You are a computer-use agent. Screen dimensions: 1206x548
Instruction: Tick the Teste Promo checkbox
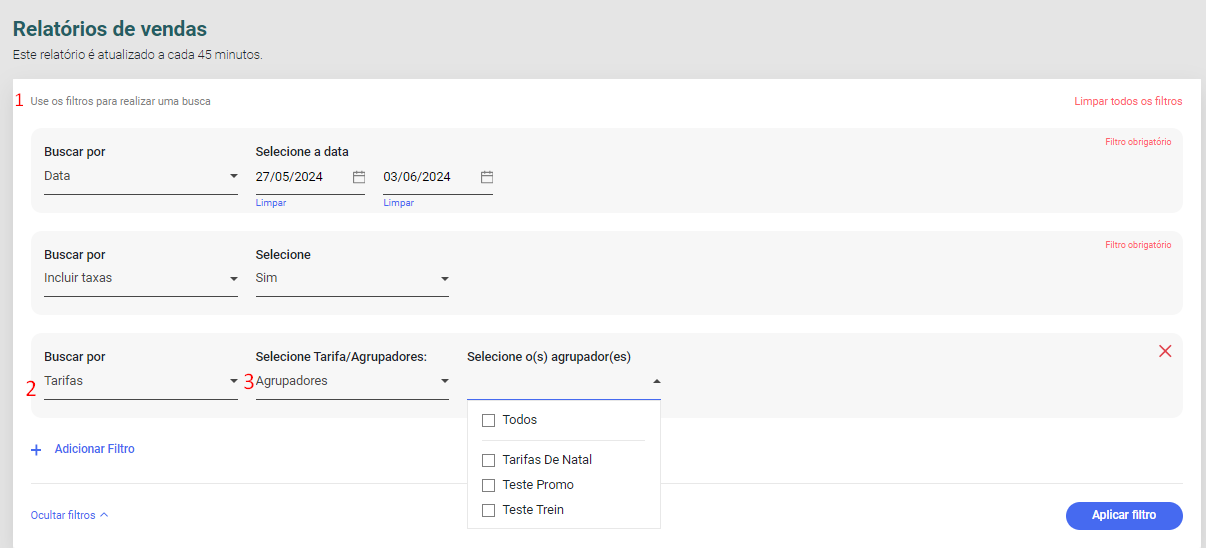pos(489,485)
